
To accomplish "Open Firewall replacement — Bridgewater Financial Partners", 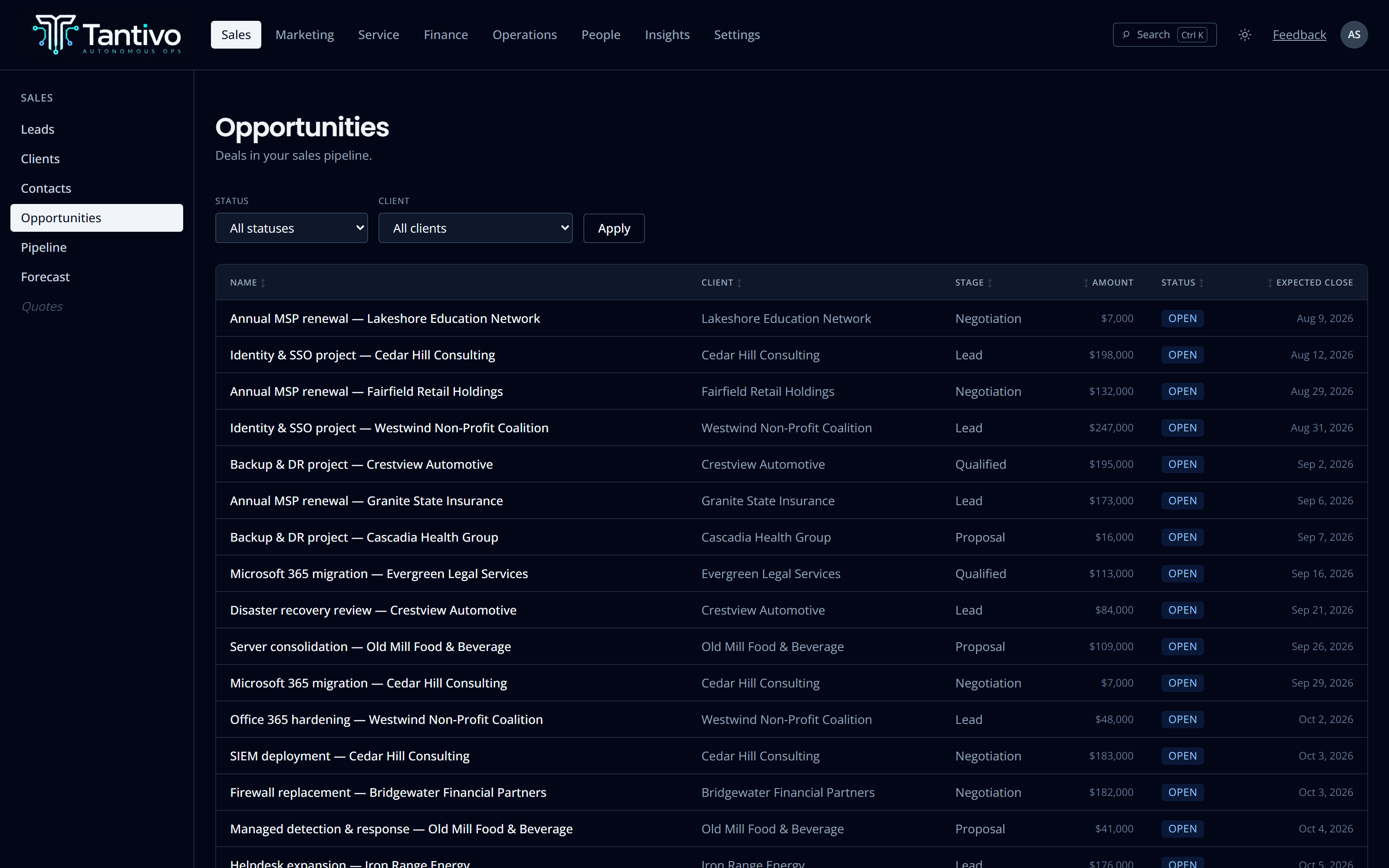I will [388, 793].
